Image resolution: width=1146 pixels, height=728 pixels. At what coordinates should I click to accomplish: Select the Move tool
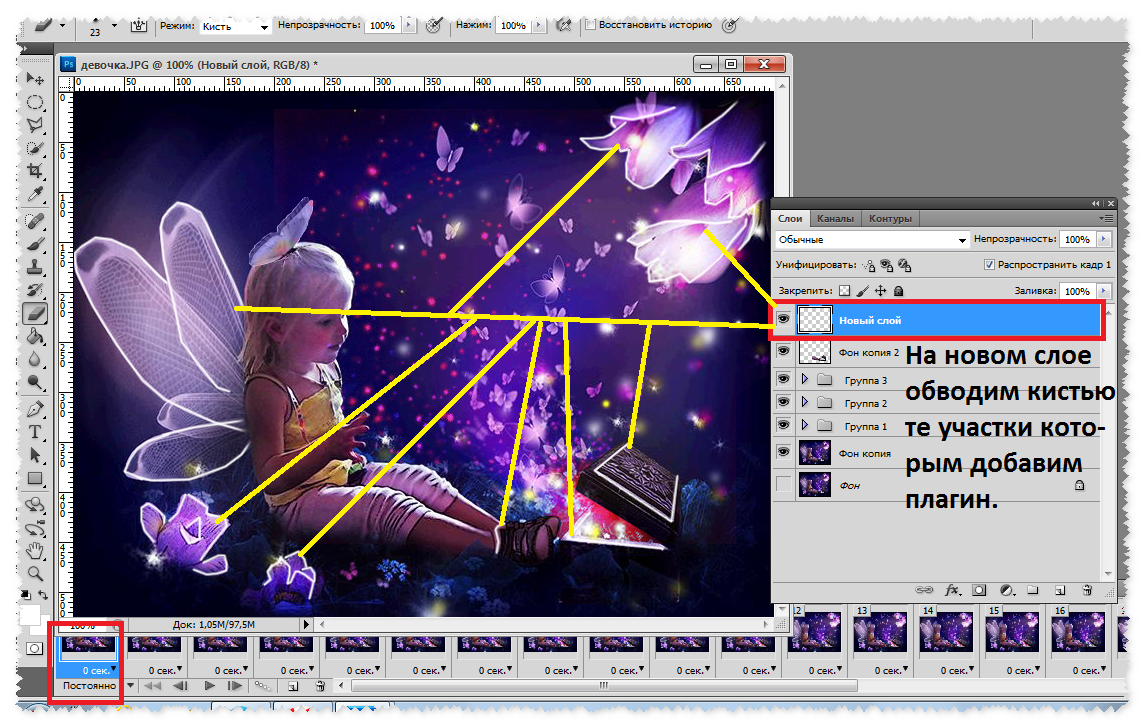[34, 78]
